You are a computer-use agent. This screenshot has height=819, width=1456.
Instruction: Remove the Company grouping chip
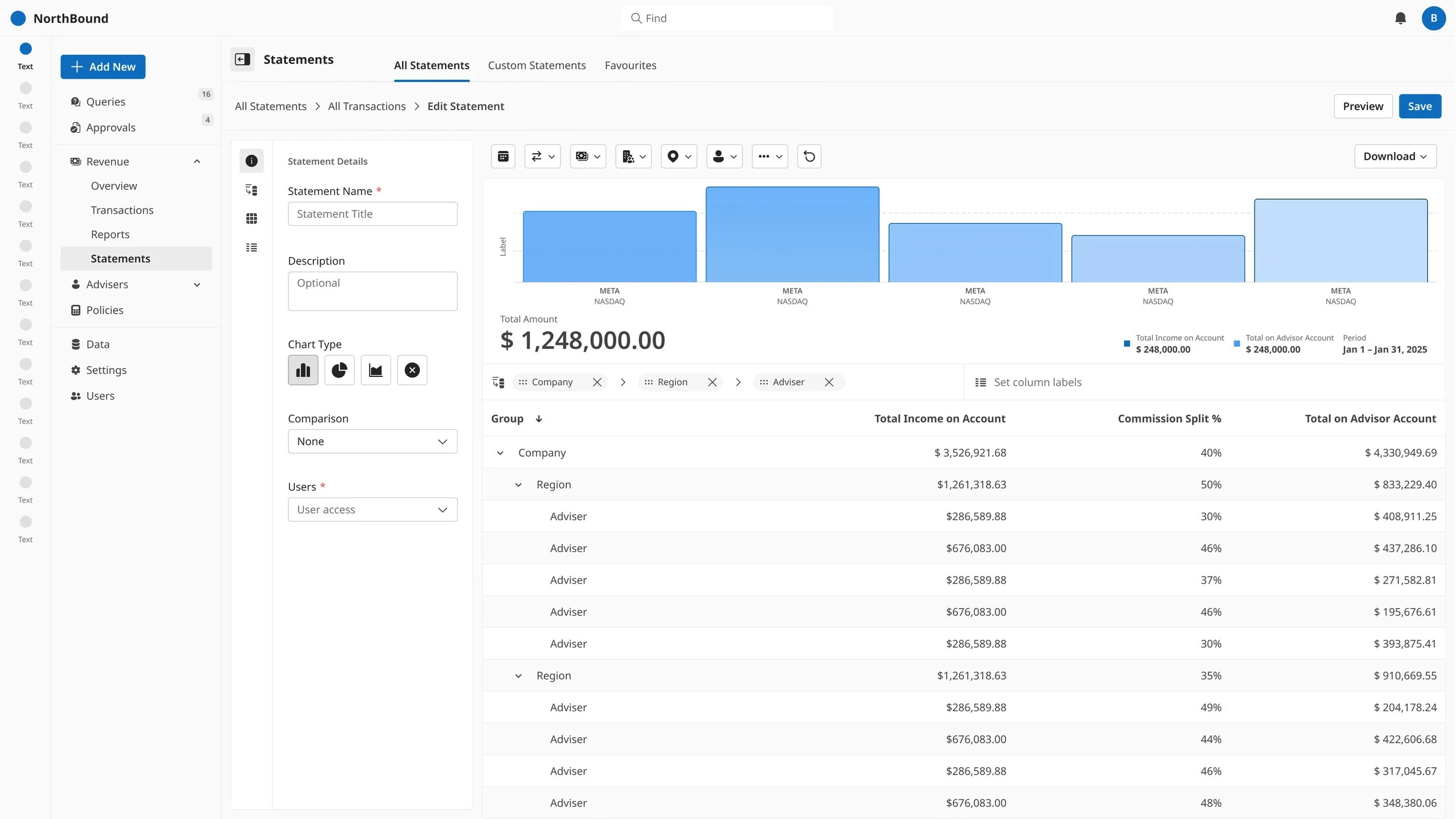pos(597,382)
